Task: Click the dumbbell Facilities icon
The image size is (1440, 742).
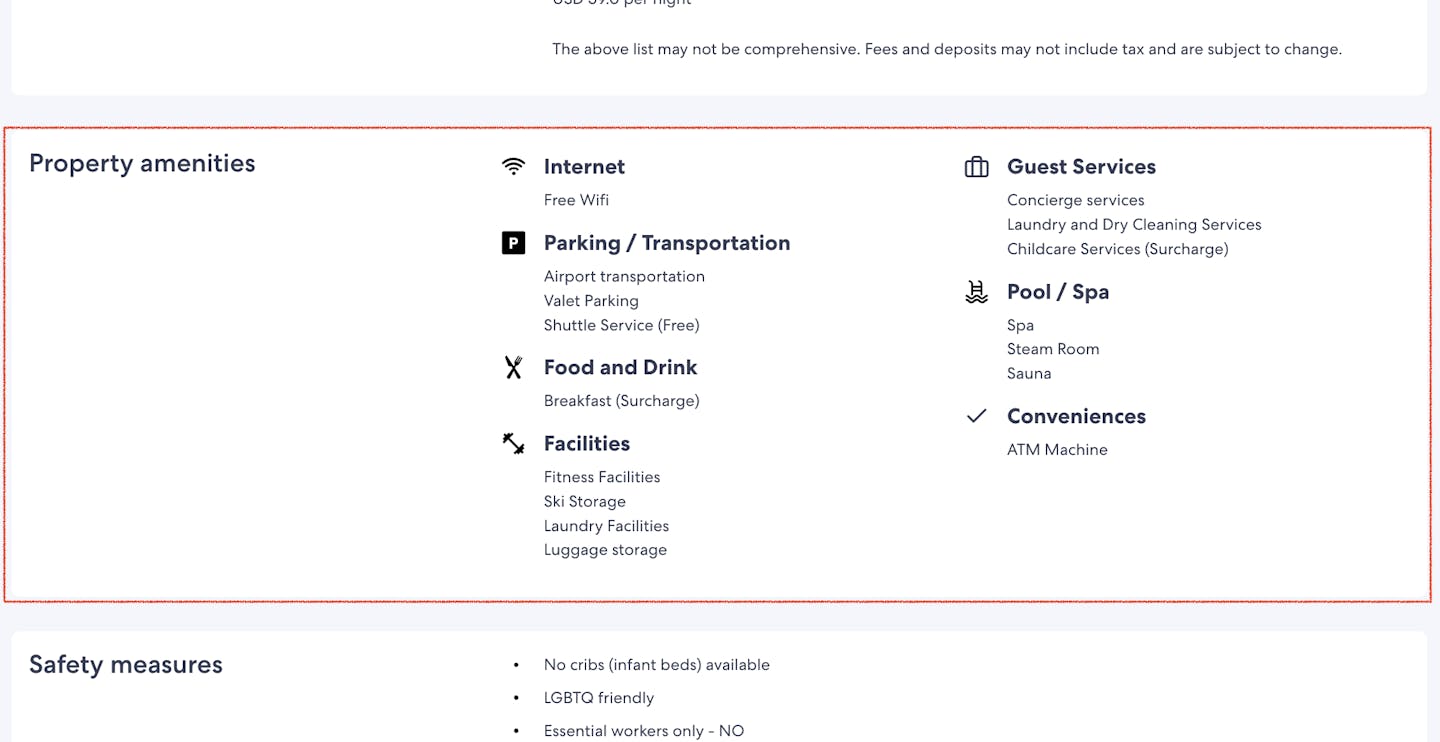Action: (513, 443)
